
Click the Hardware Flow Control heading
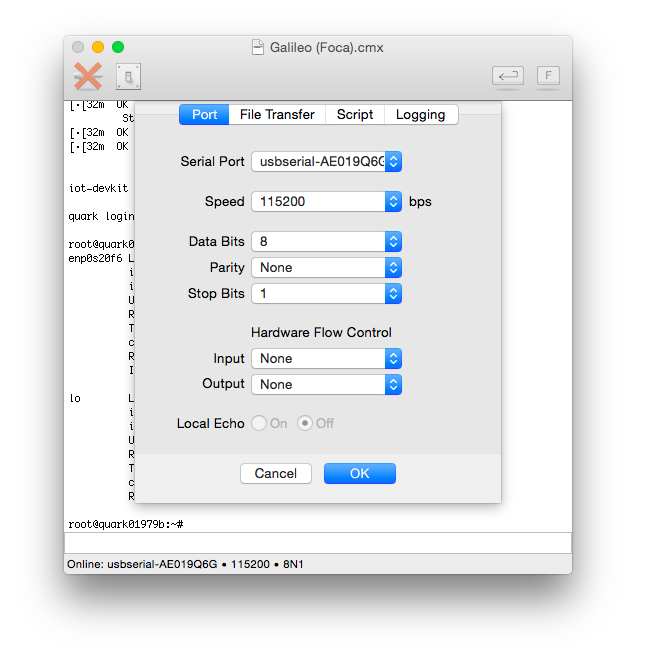pyautogui.click(x=321, y=333)
